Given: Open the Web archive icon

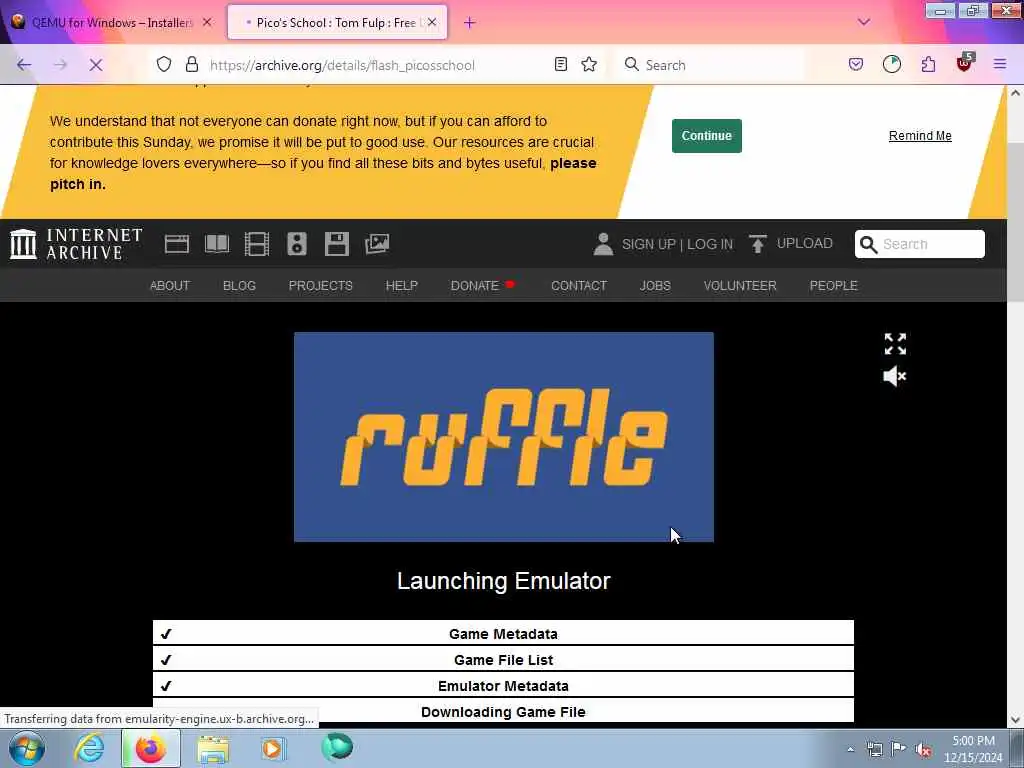Looking at the screenshot, I should coord(176,244).
